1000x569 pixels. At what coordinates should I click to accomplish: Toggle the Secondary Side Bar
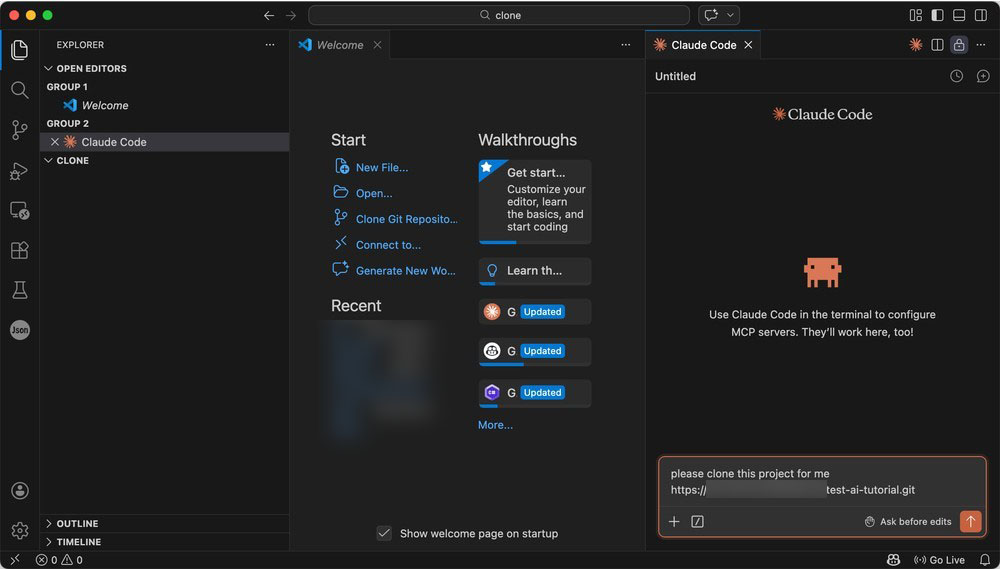point(981,15)
